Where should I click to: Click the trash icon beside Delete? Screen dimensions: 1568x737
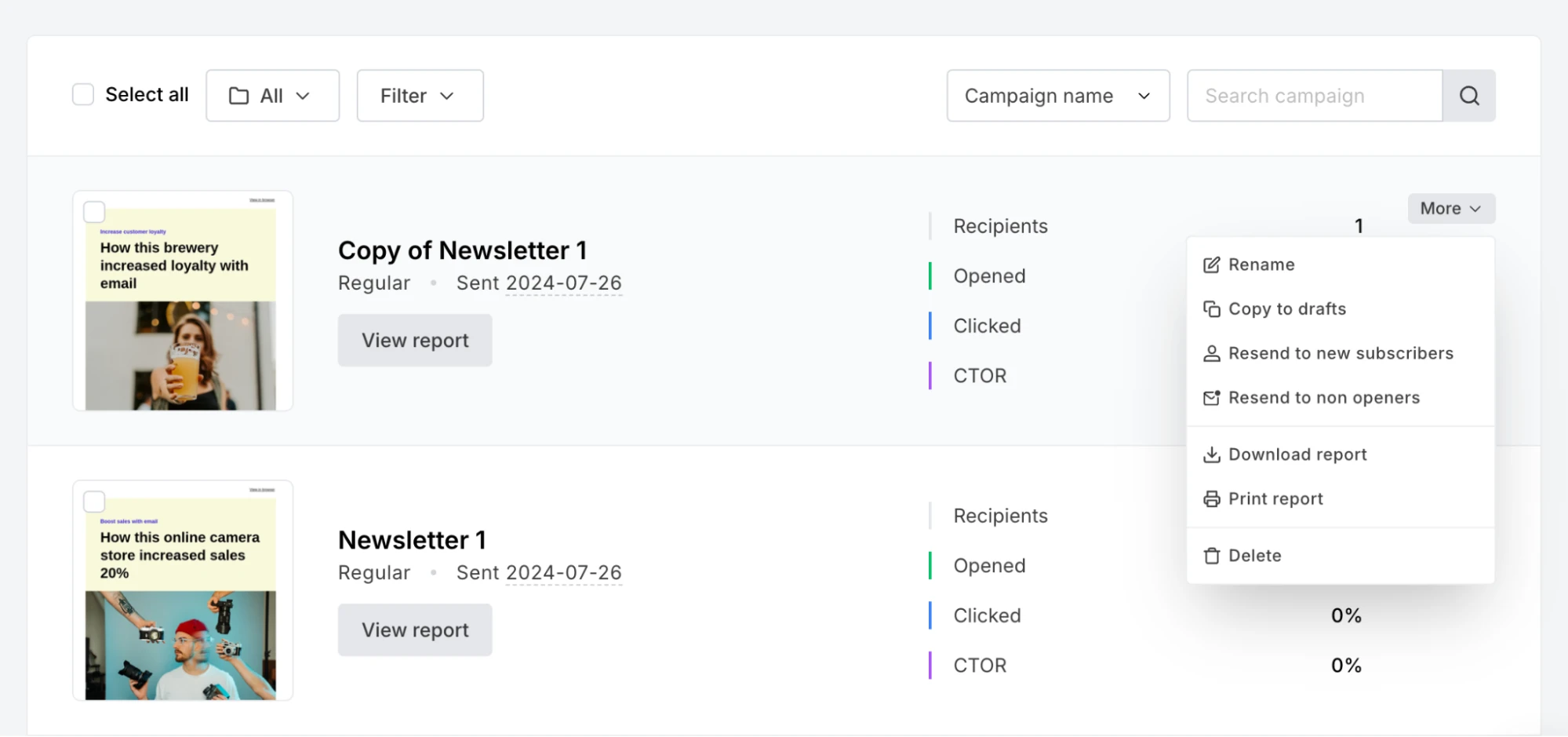(x=1212, y=556)
